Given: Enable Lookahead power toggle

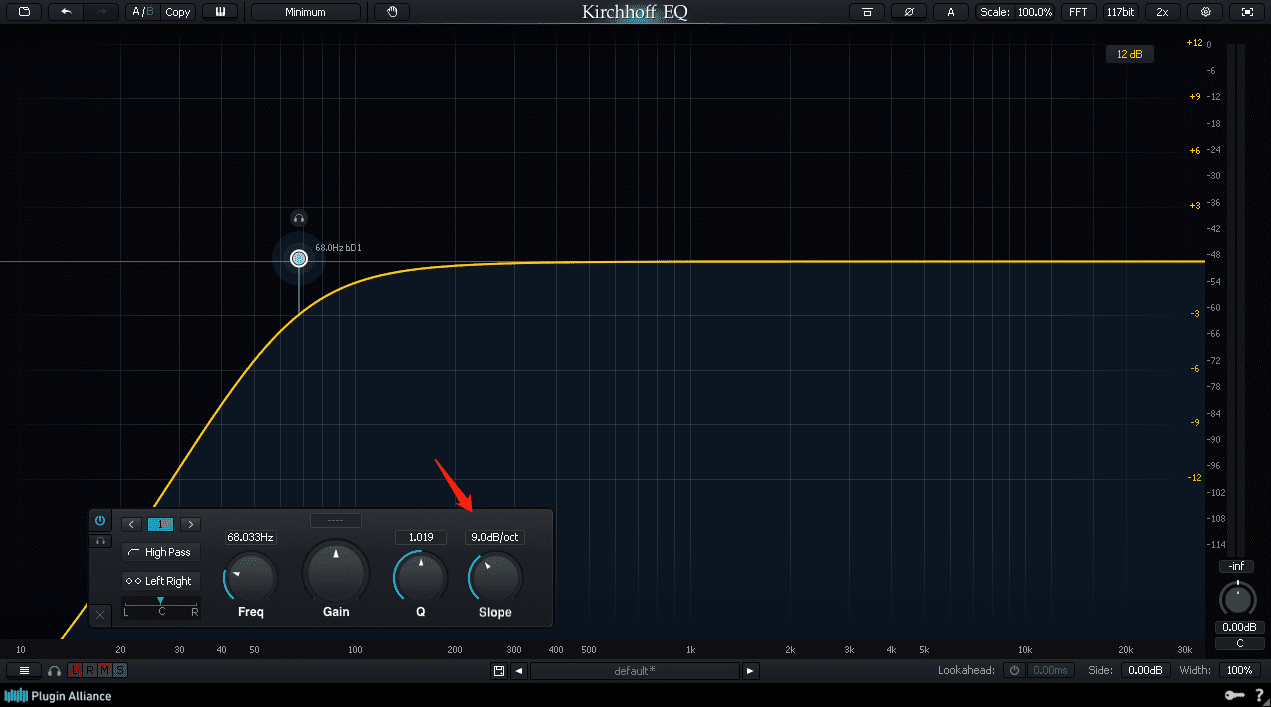Looking at the screenshot, I should click(1015, 671).
